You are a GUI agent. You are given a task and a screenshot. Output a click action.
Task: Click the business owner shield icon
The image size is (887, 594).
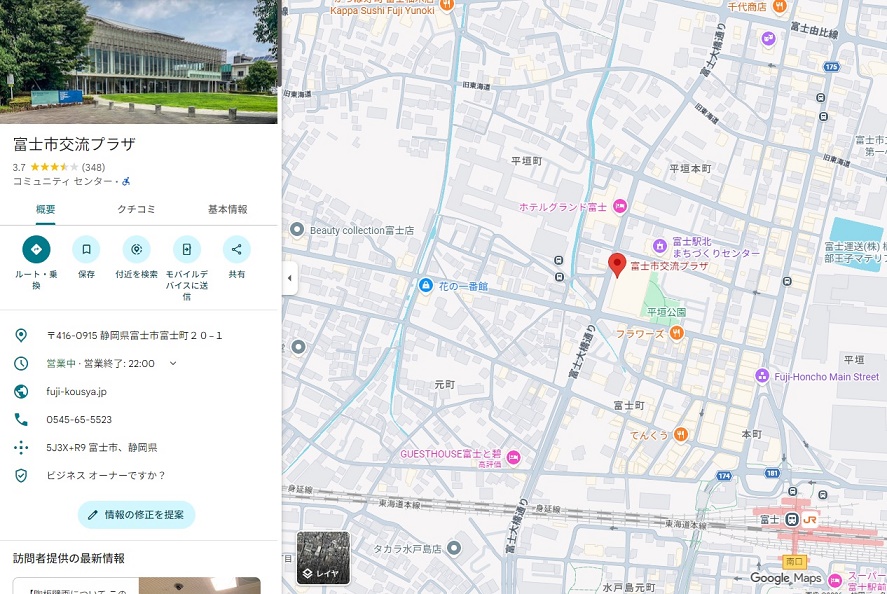(21, 475)
